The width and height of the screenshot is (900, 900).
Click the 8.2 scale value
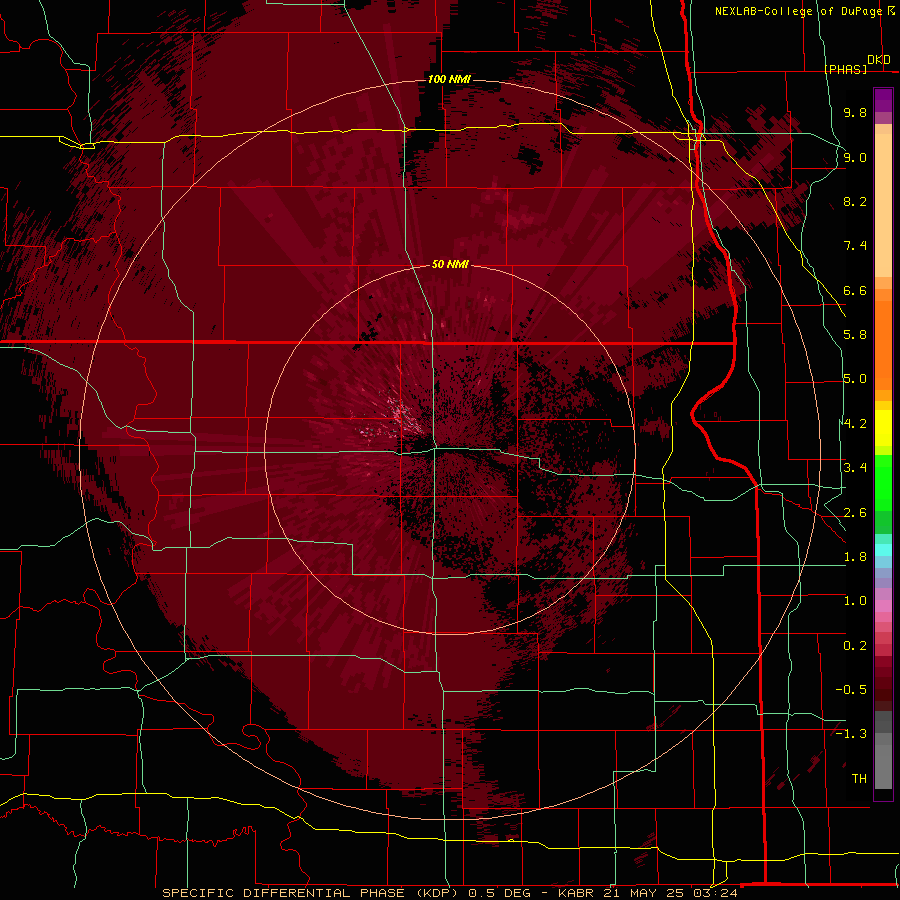(855, 201)
